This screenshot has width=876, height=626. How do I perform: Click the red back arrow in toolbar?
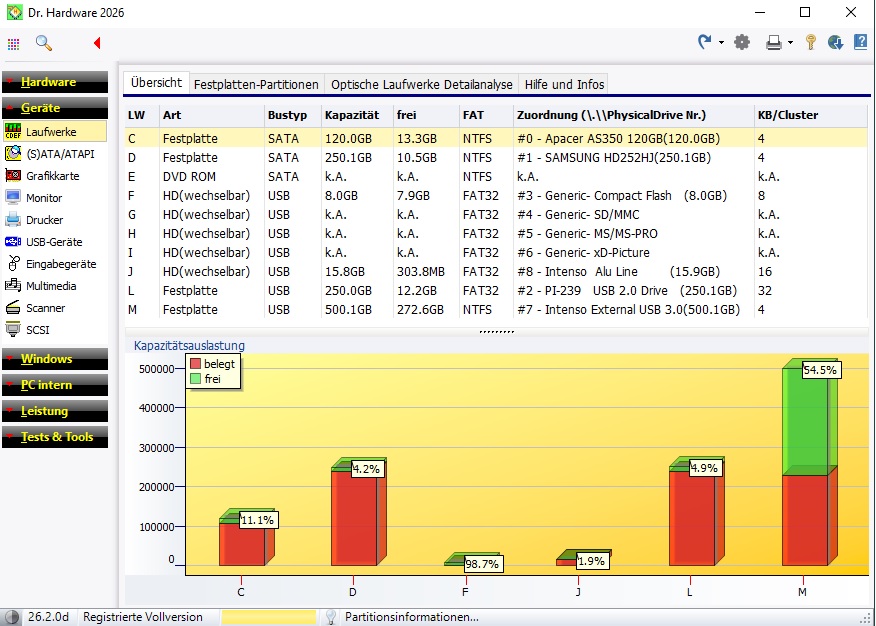(97, 43)
